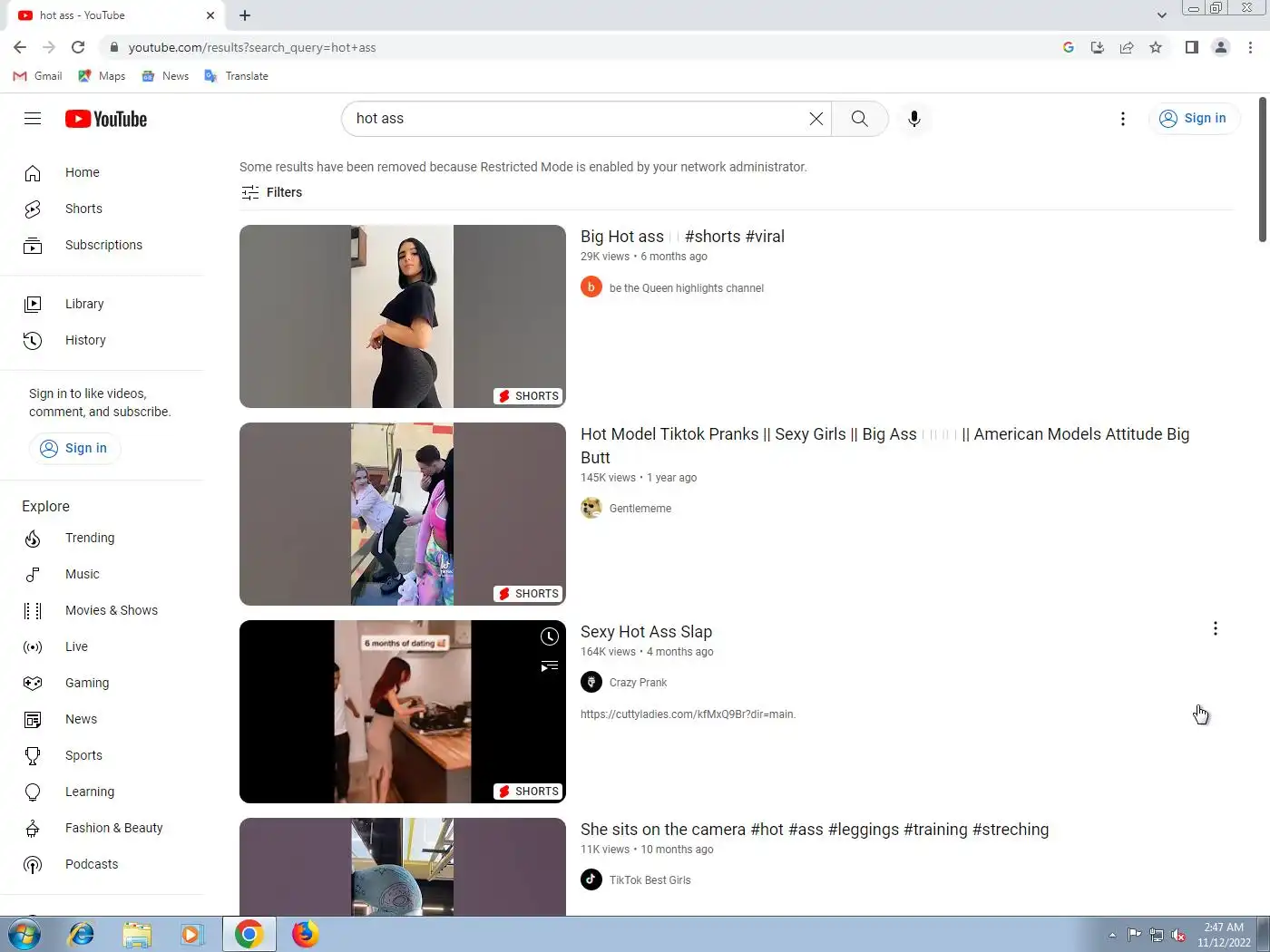This screenshot has width=1270, height=952.
Task: Open Gmail bookmark
Action: (x=38, y=76)
